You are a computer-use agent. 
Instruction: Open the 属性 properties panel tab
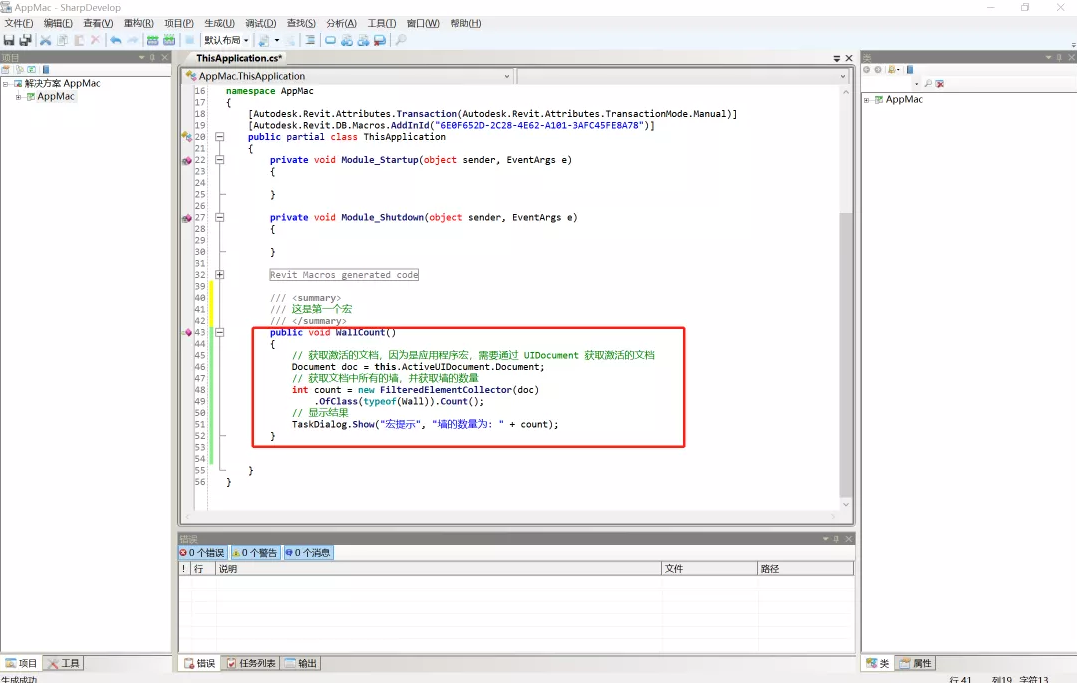click(916, 663)
